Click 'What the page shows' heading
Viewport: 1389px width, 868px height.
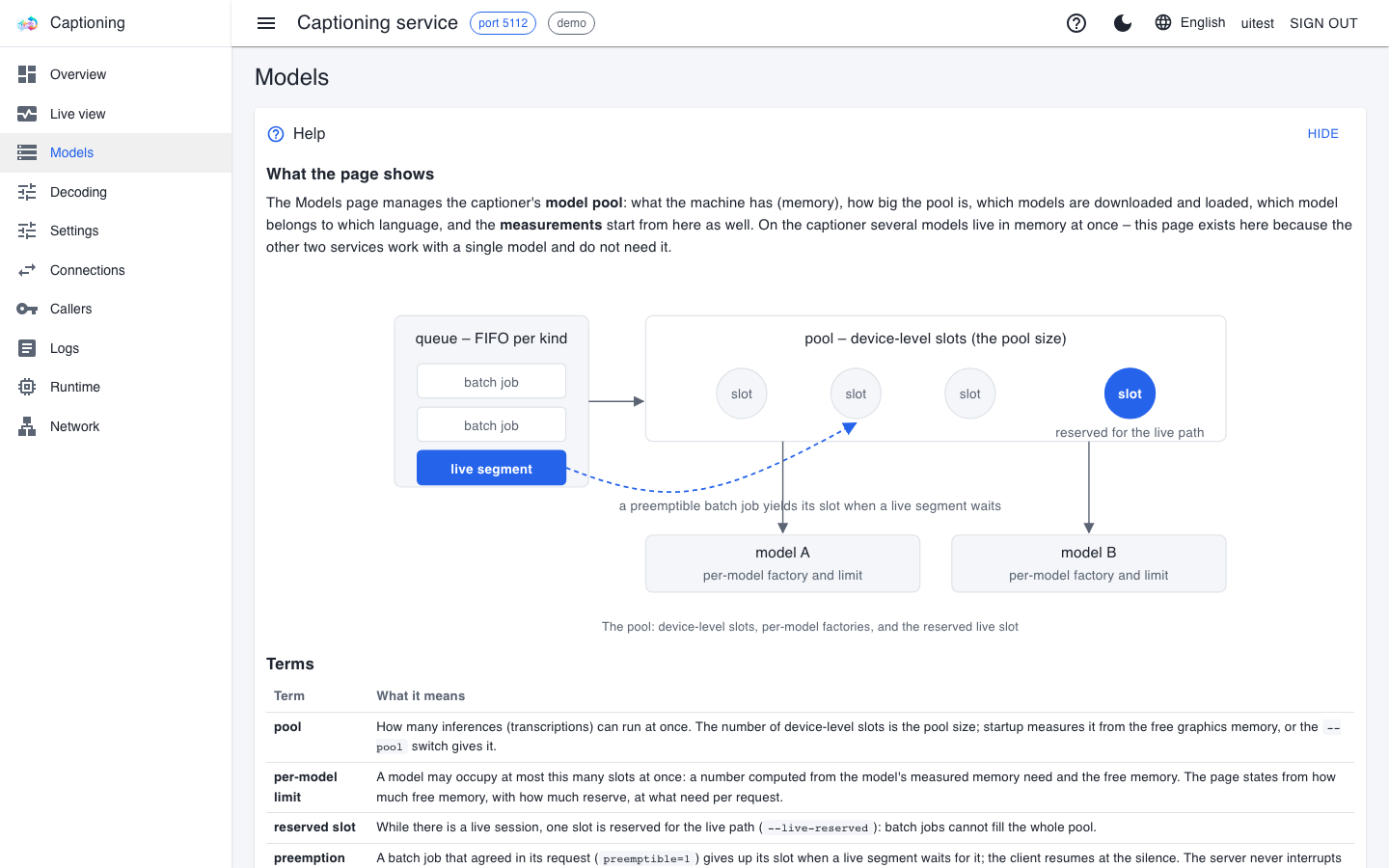pyautogui.click(x=350, y=174)
